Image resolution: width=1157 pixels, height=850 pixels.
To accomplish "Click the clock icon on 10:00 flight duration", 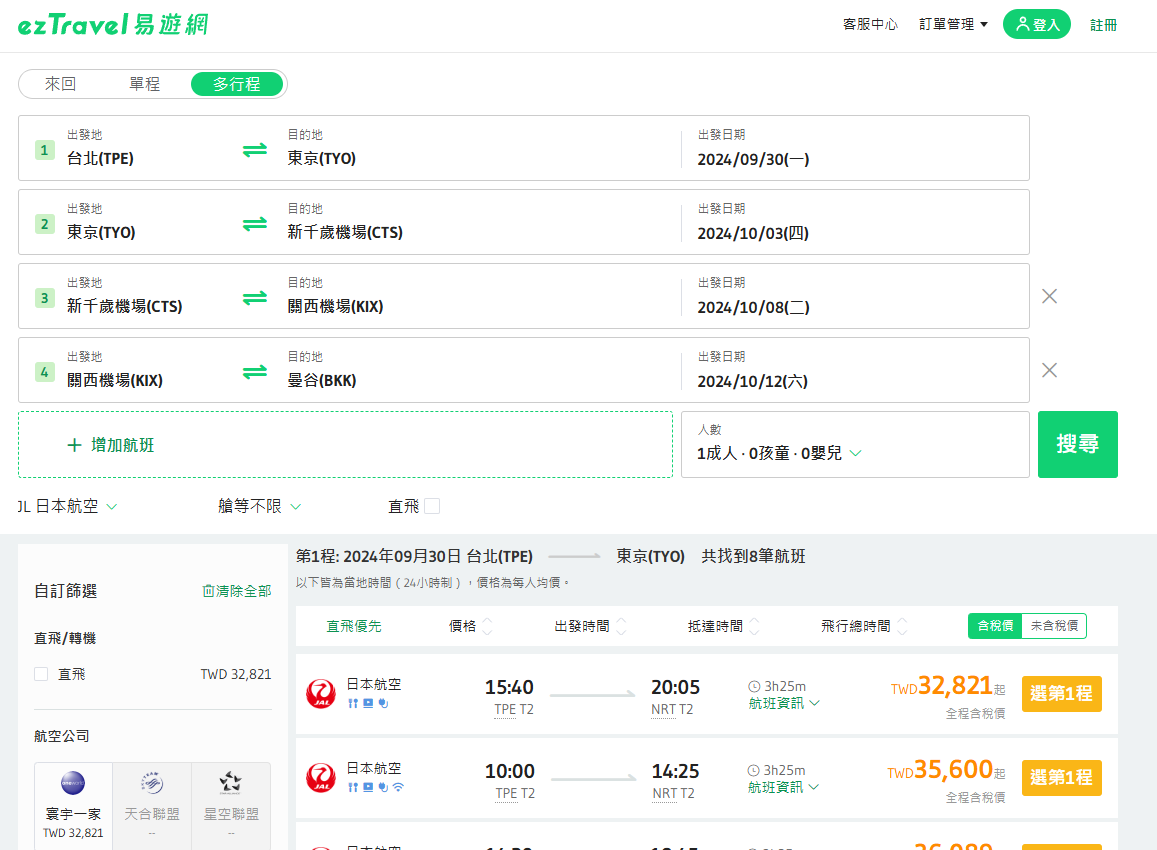I will pyautogui.click(x=754, y=770).
